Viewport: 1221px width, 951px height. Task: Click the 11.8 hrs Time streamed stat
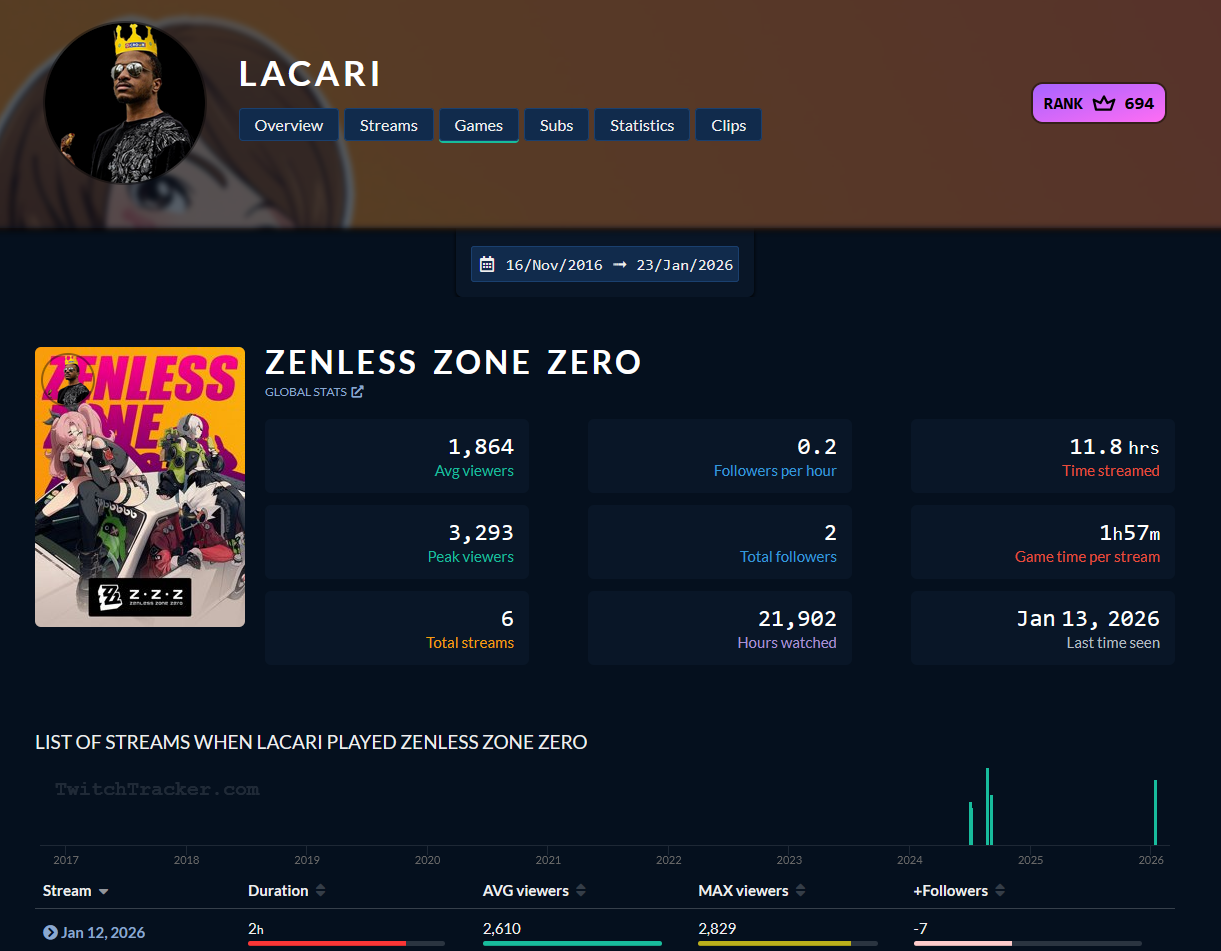click(x=1043, y=456)
